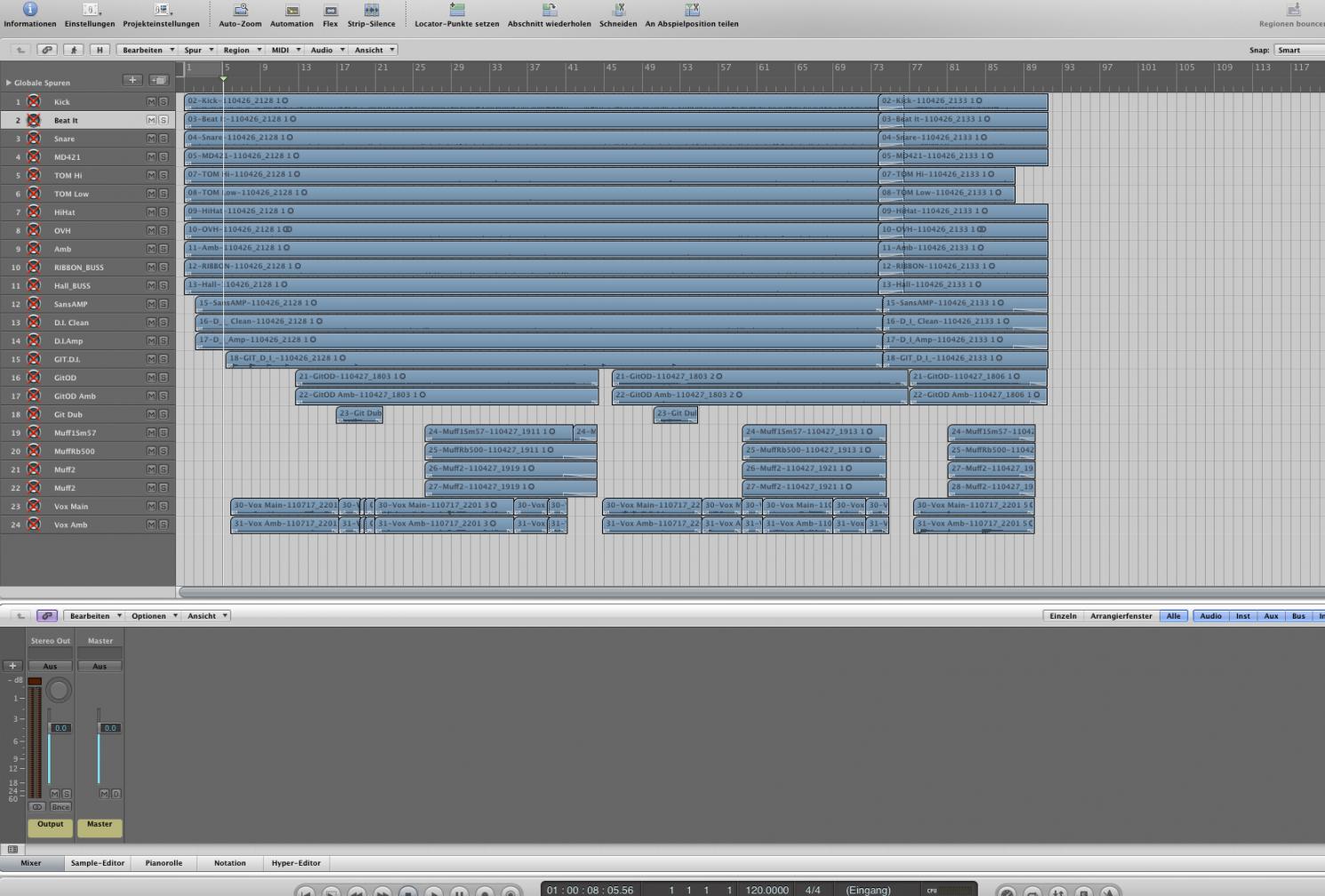Toggle the H hide-view button
Image resolution: width=1325 pixels, height=896 pixels.
pos(100,50)
